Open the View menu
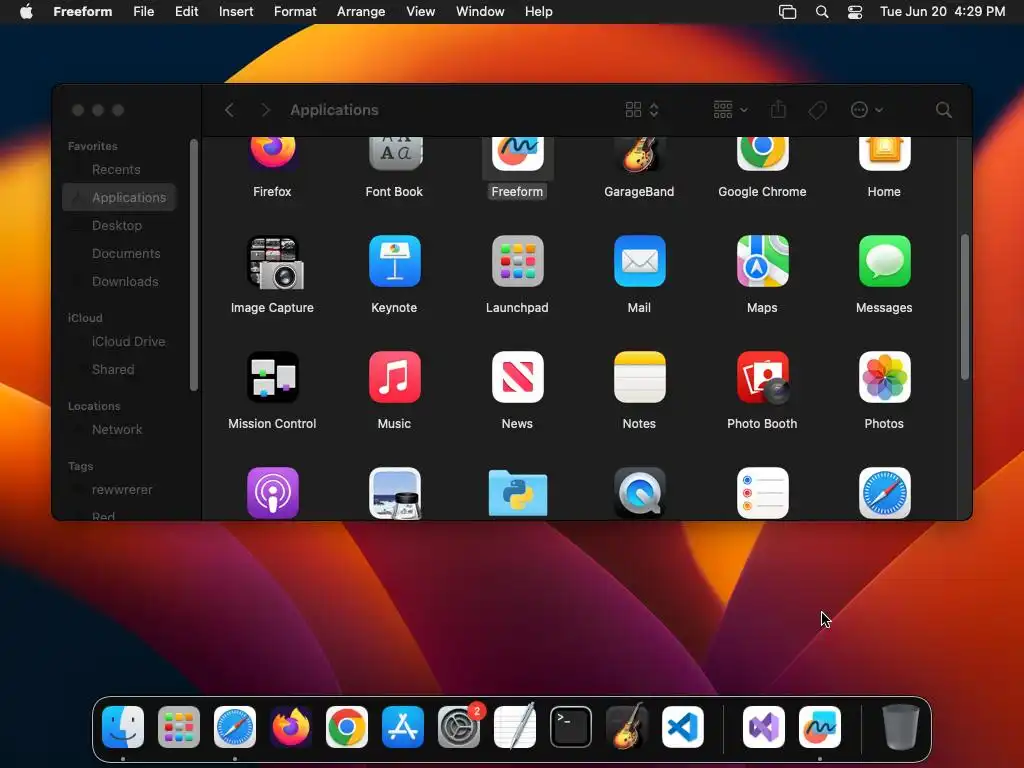Viewport: 1024px width, 768px height. [421, 12]
